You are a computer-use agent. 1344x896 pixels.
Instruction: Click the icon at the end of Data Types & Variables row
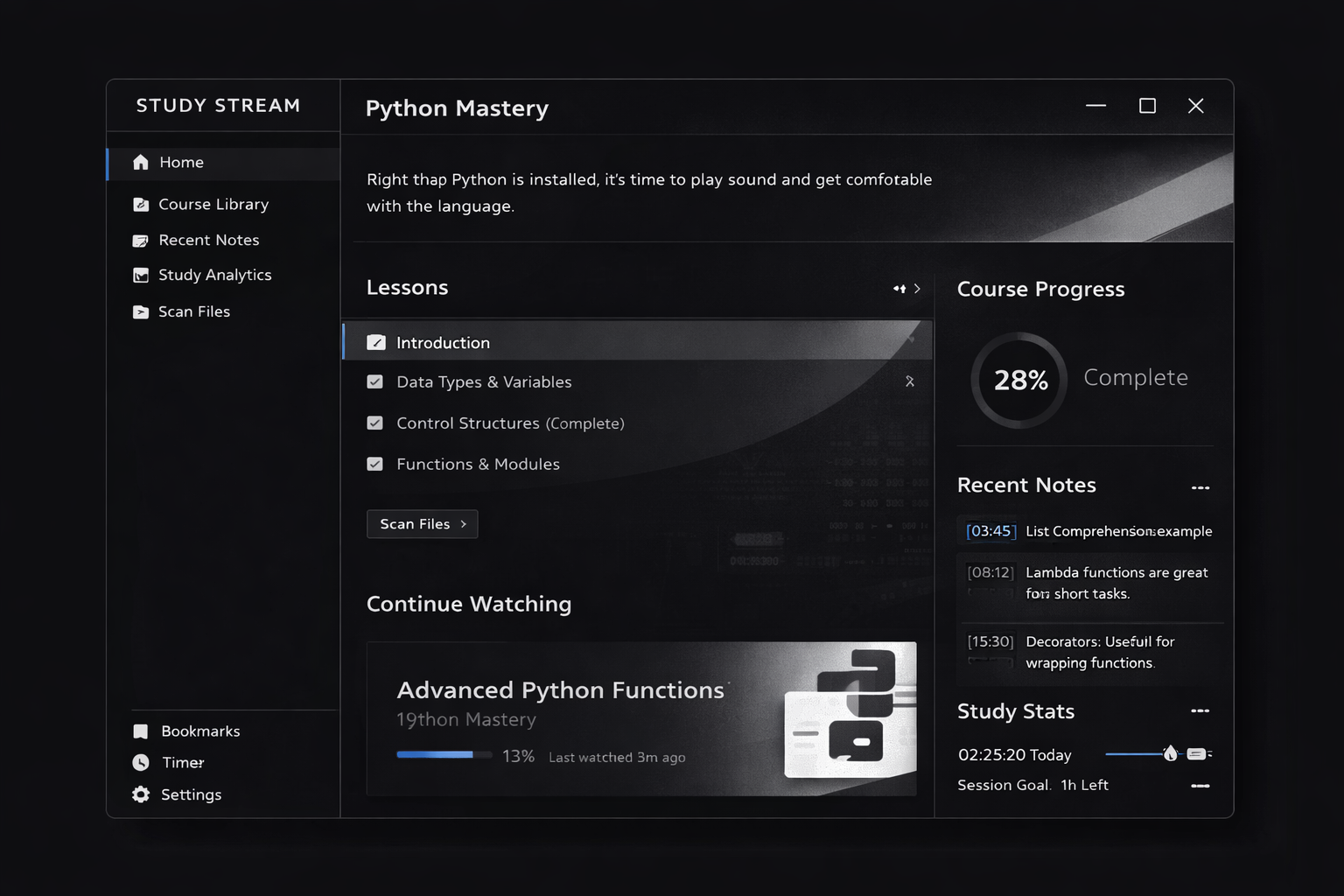(x=910, y=381)
